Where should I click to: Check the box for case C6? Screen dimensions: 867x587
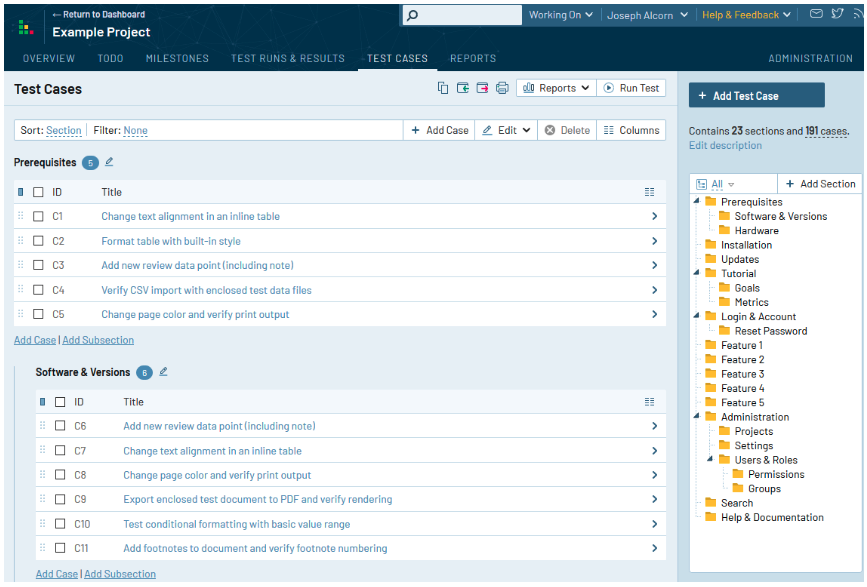pyautogui.click(x=60, y=426)
